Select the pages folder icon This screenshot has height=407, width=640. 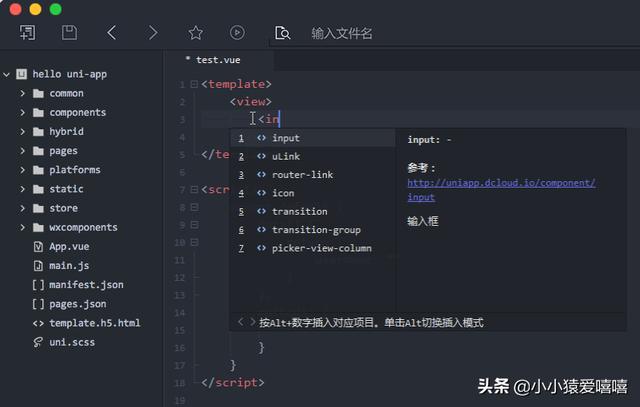pyautogui.click(x=38, y=151)
